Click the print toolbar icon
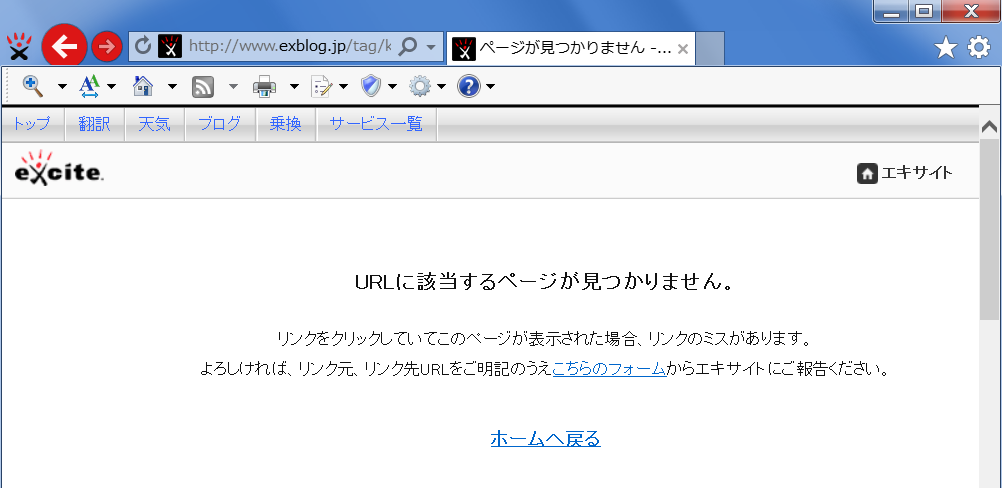This screenshot has height=488, width=1002. tap(264, 86)
